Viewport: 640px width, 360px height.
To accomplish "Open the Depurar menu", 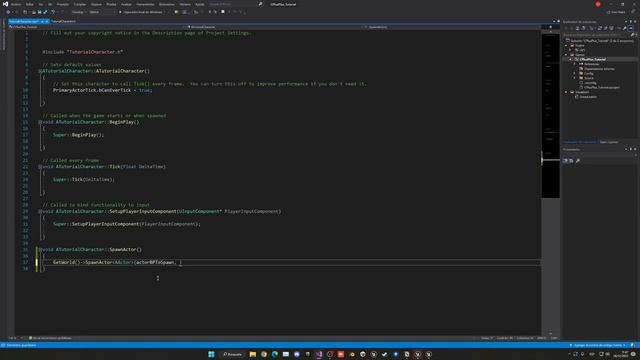I will click(x=96, y=4).
